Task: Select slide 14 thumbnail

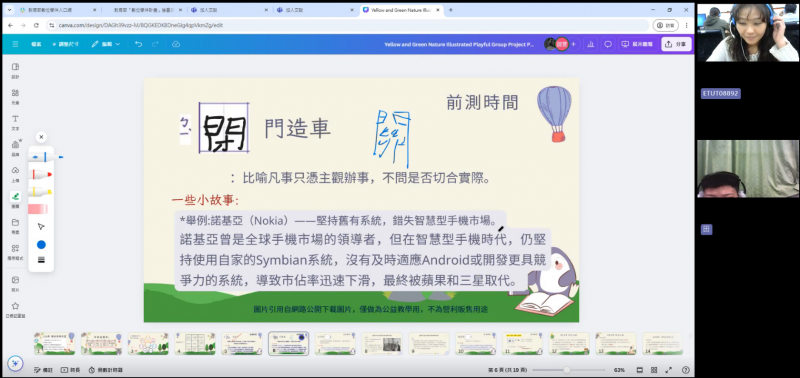Action: [x=663, y=343]
